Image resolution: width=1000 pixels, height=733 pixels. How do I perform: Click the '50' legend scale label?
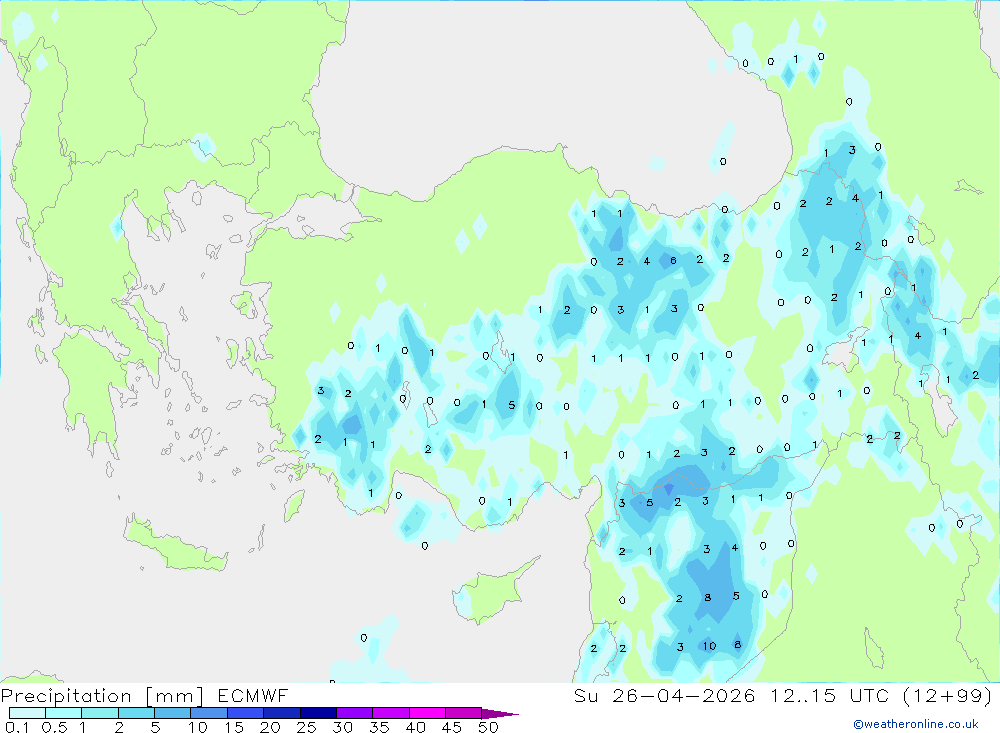click(x=488, y=727)
